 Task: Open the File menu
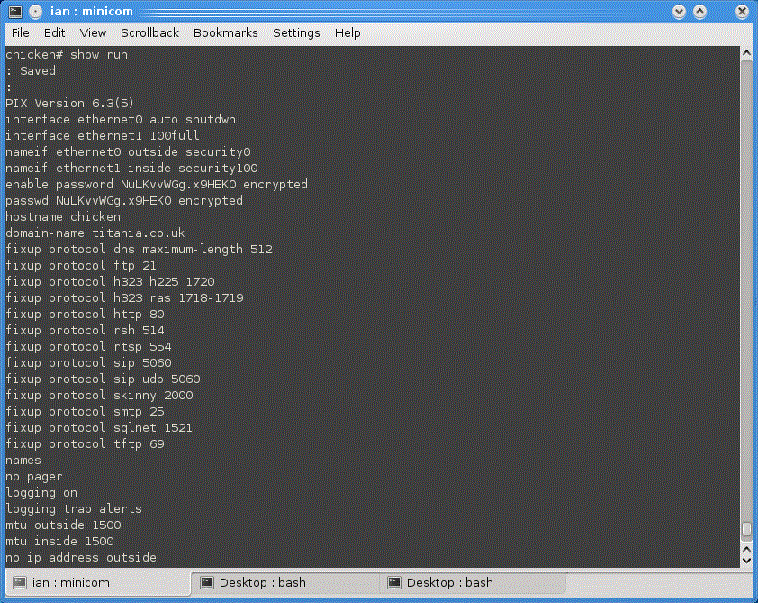click(20, 33)
